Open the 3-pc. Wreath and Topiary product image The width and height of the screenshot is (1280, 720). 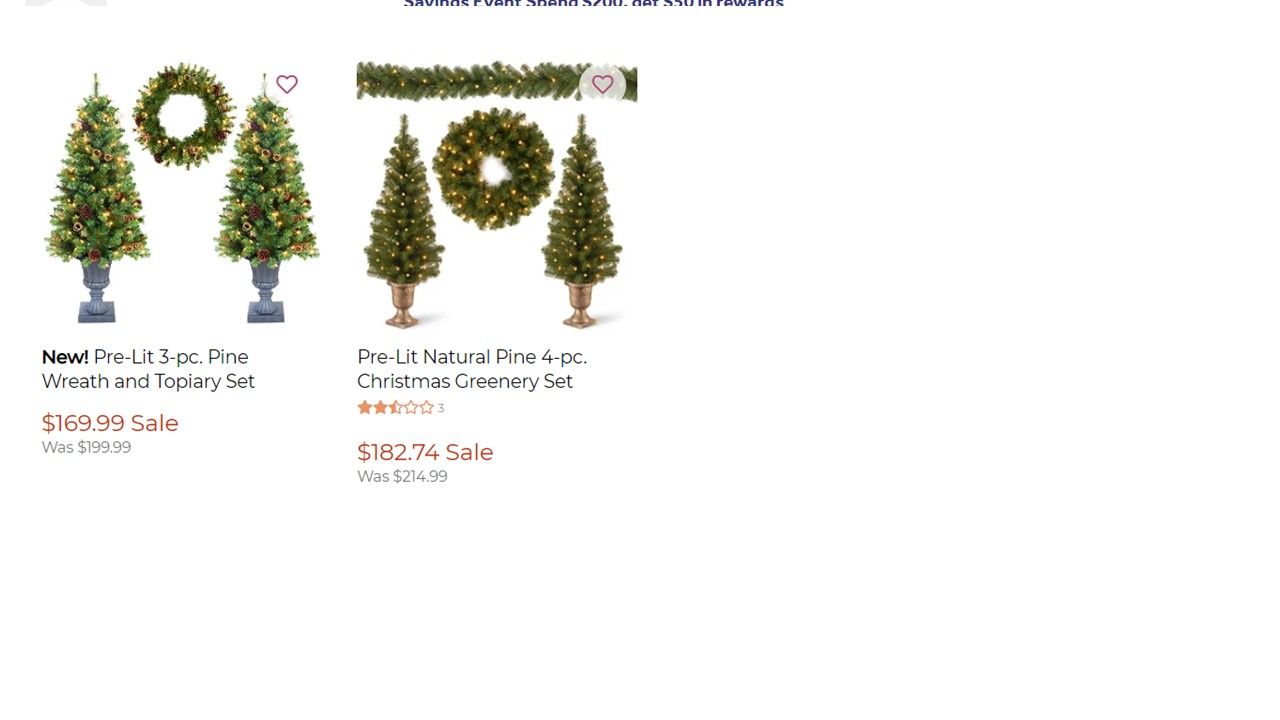pyautogui.click(x=181, y=194)
